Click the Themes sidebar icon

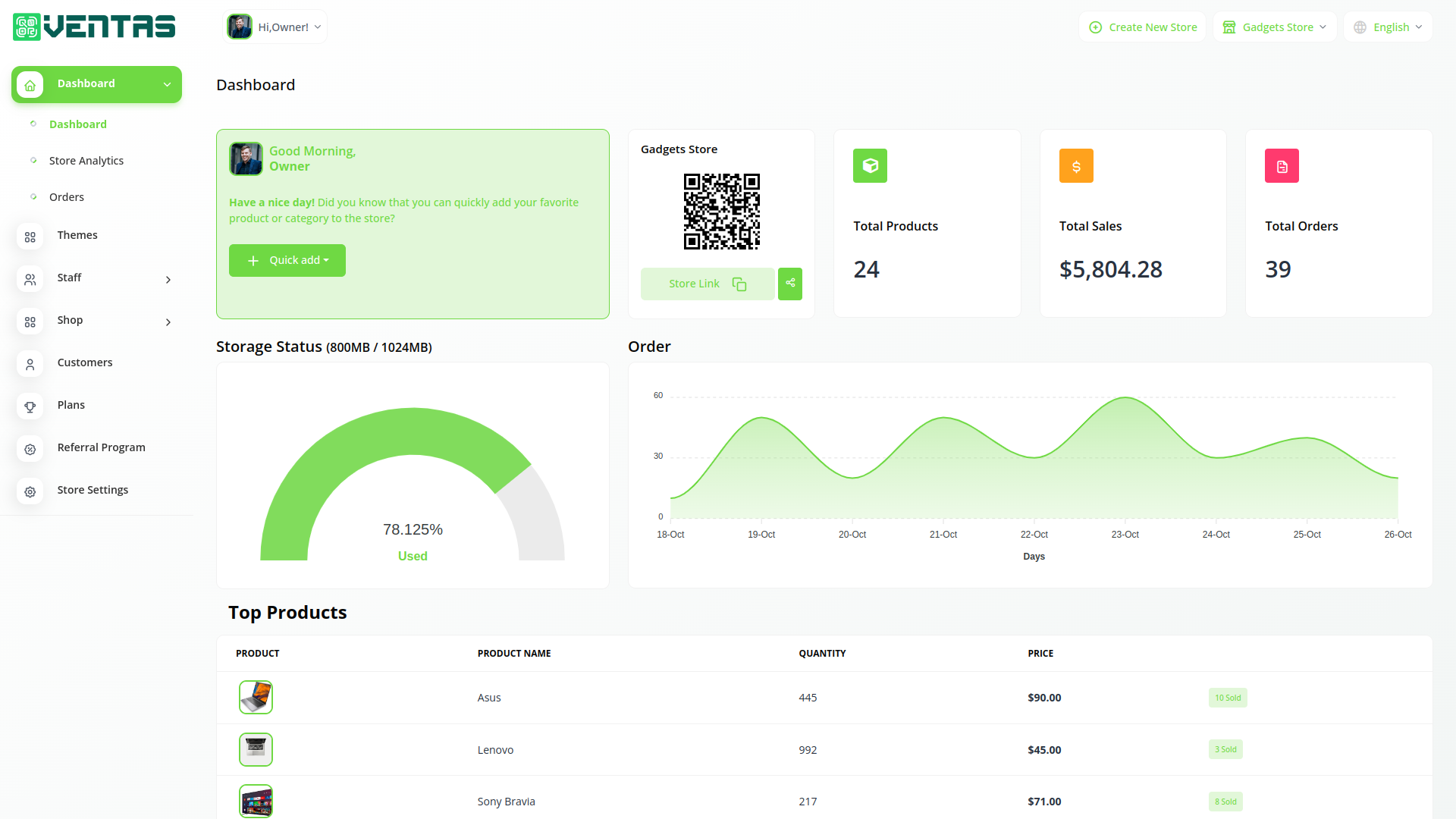click(30, 237)
